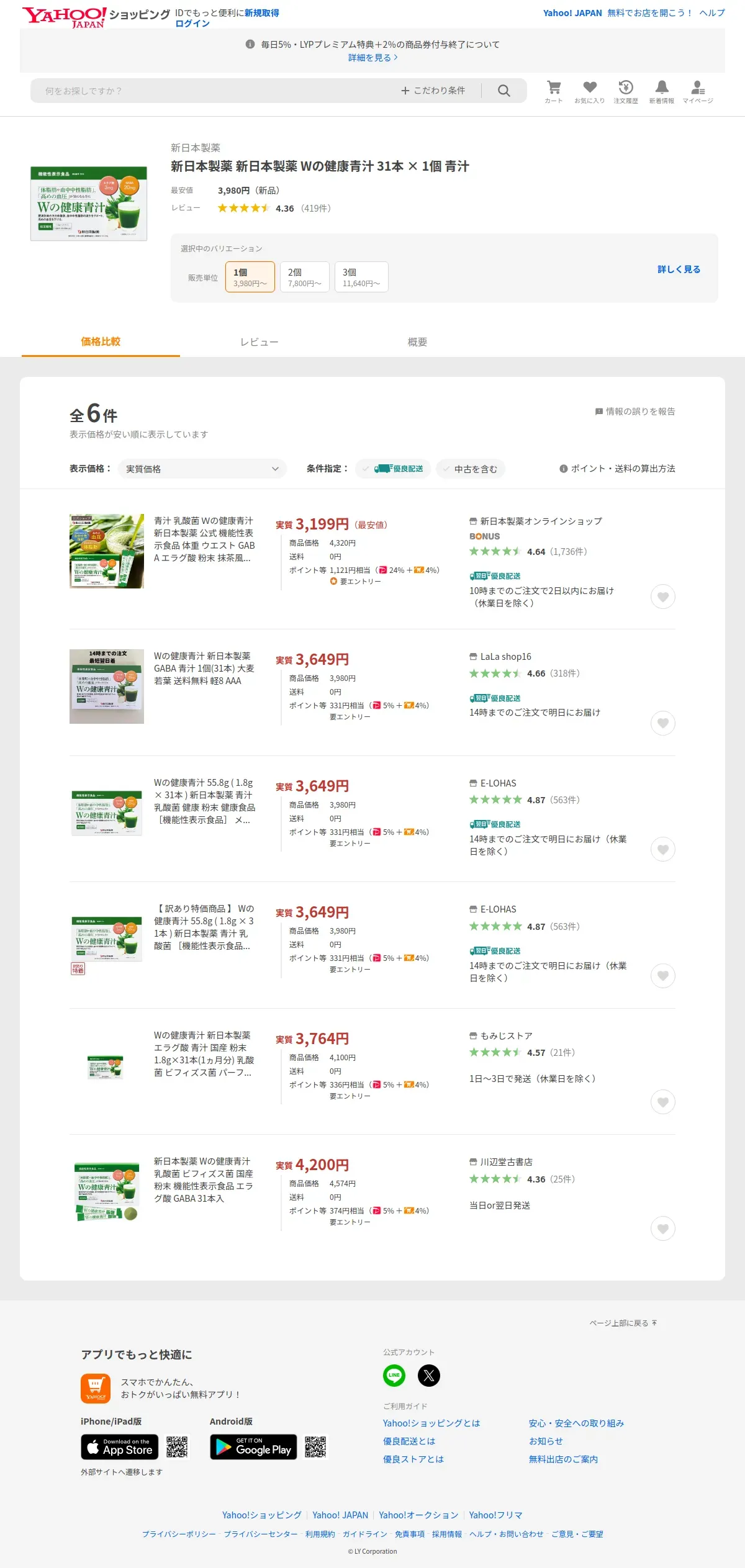Toggle the 優良配送 filter checkbox
Screen dimensions: 745x1568
393,469
